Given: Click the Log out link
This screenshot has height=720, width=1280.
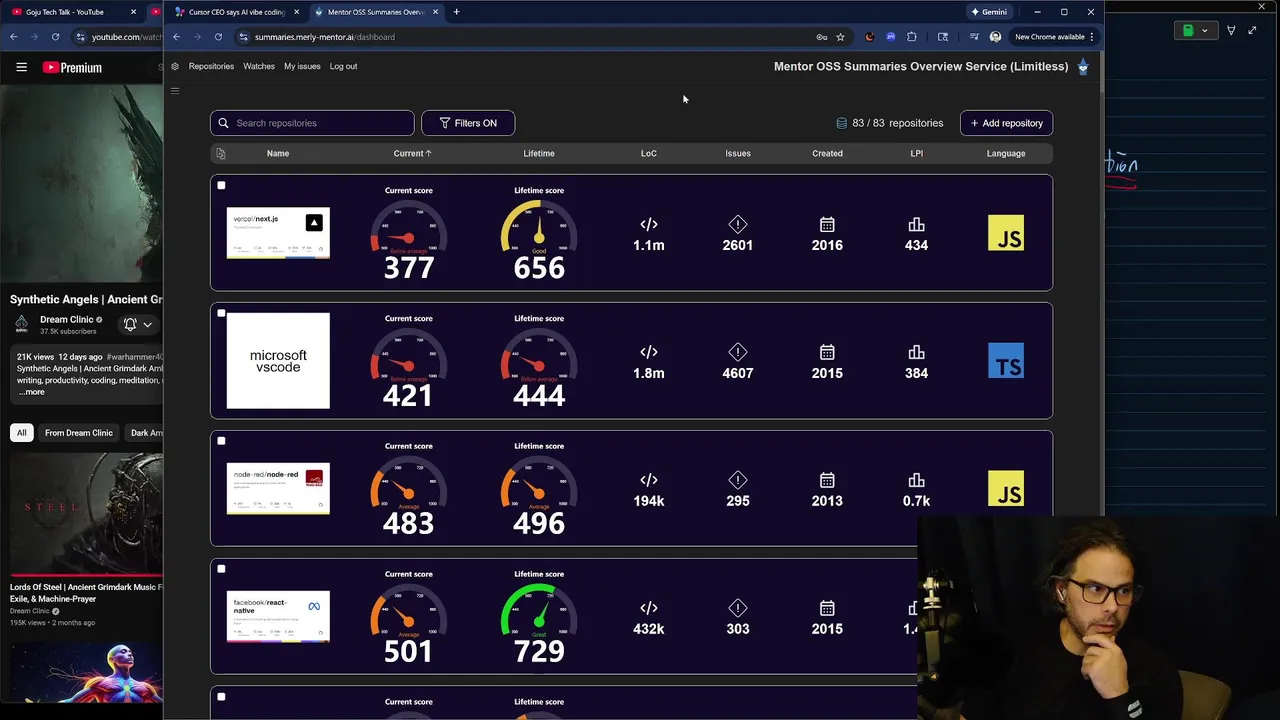Looking at the screenshot, I should pyautogui.click(x=343, y=66).
